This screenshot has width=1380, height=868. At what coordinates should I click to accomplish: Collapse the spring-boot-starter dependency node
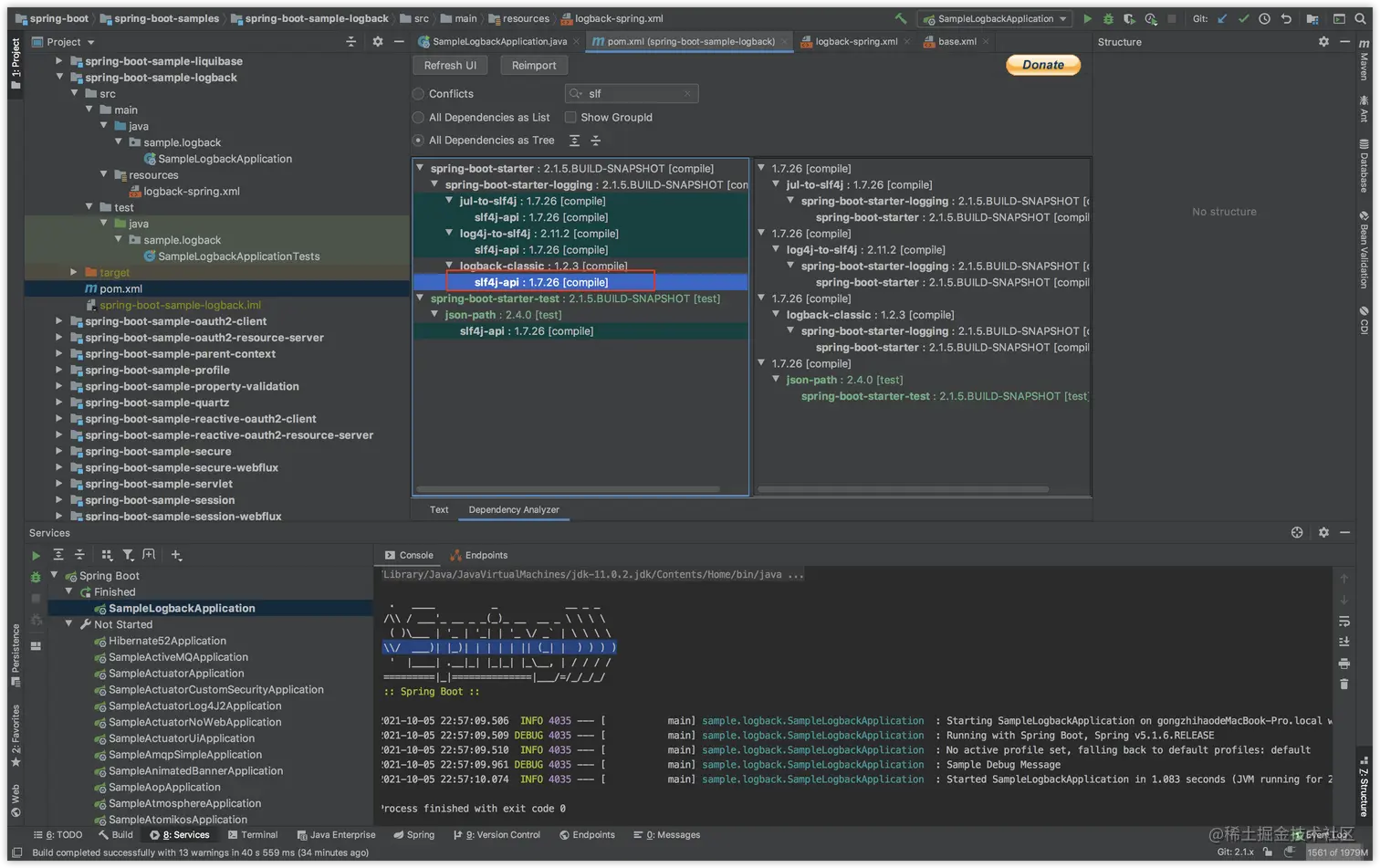(x=420, y=168)
